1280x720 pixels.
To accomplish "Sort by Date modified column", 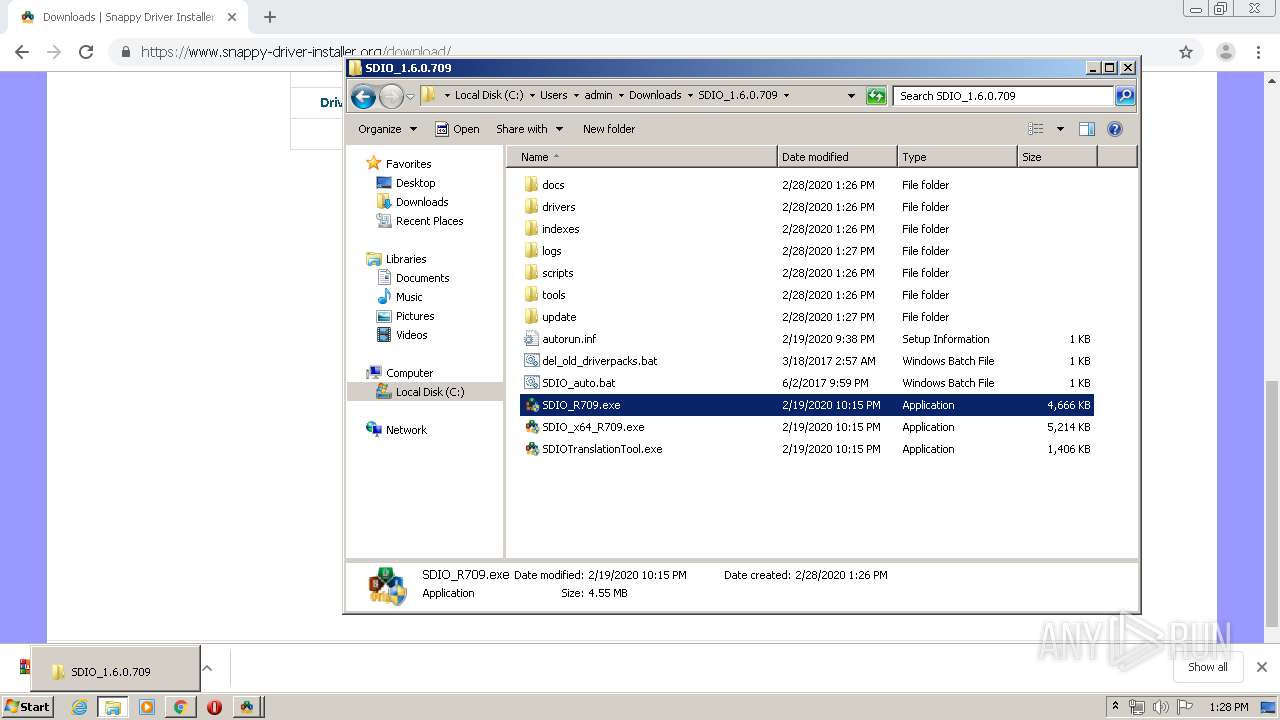I will coord(837,157).
